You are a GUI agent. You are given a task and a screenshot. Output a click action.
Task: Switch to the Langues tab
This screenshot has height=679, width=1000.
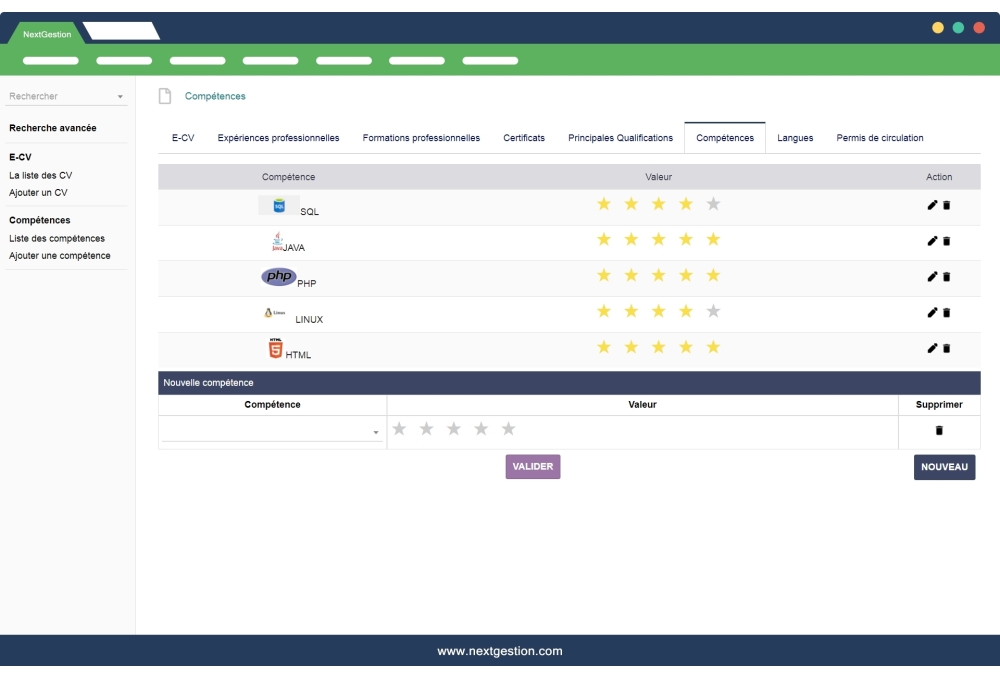click(795, 137)
